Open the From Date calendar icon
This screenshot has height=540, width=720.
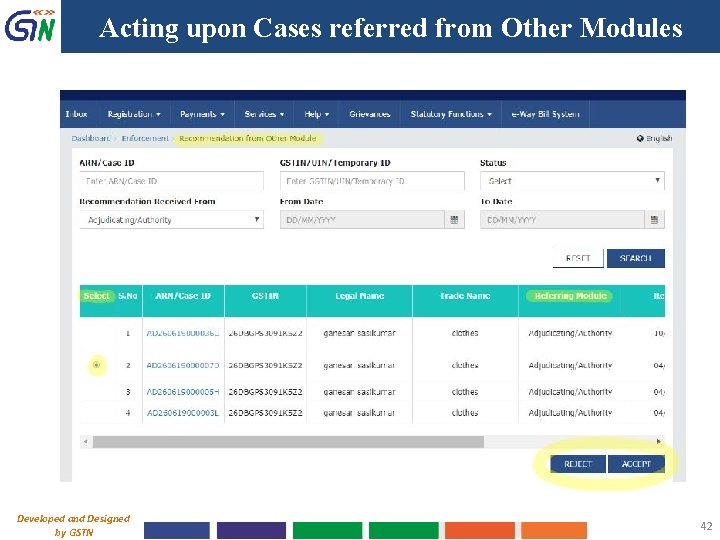tap(454, 220)
